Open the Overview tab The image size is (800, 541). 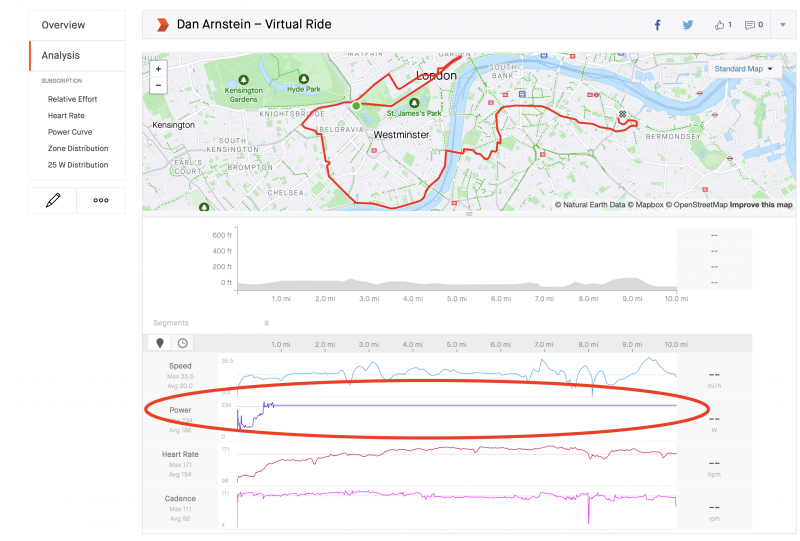[x=63, y=25]
